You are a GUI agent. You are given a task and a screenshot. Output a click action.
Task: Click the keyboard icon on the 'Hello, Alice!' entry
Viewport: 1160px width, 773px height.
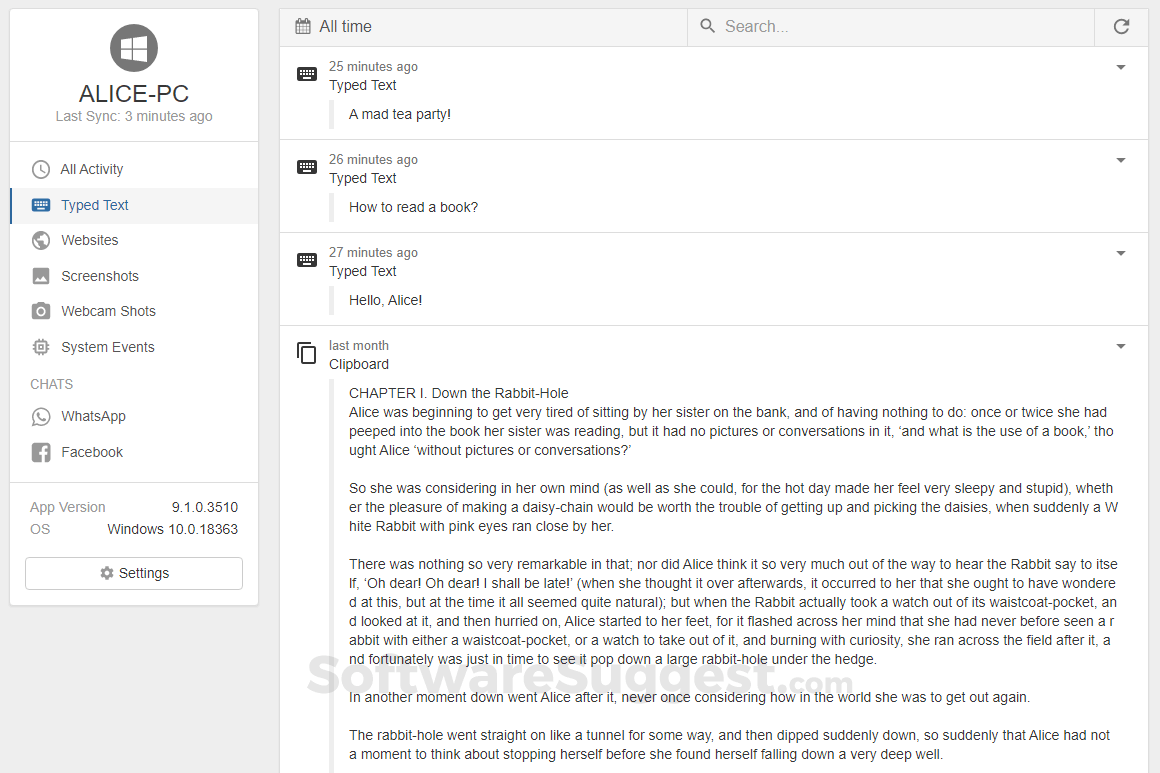[307, 260]
